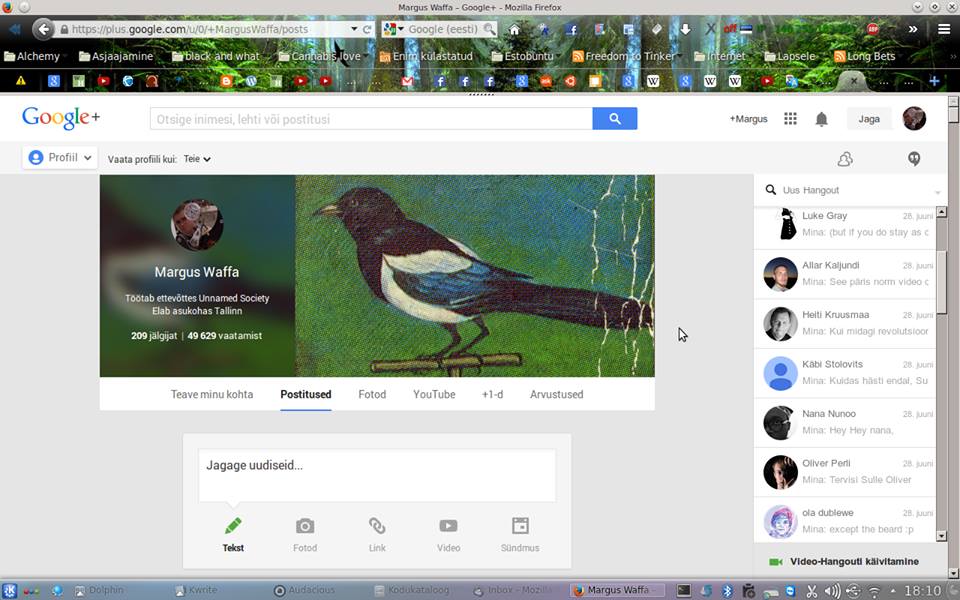The height and width of the screenshot is (600, 960).
Task: Open the Firefox hamburger menu
Action: (x=943, y=29)
